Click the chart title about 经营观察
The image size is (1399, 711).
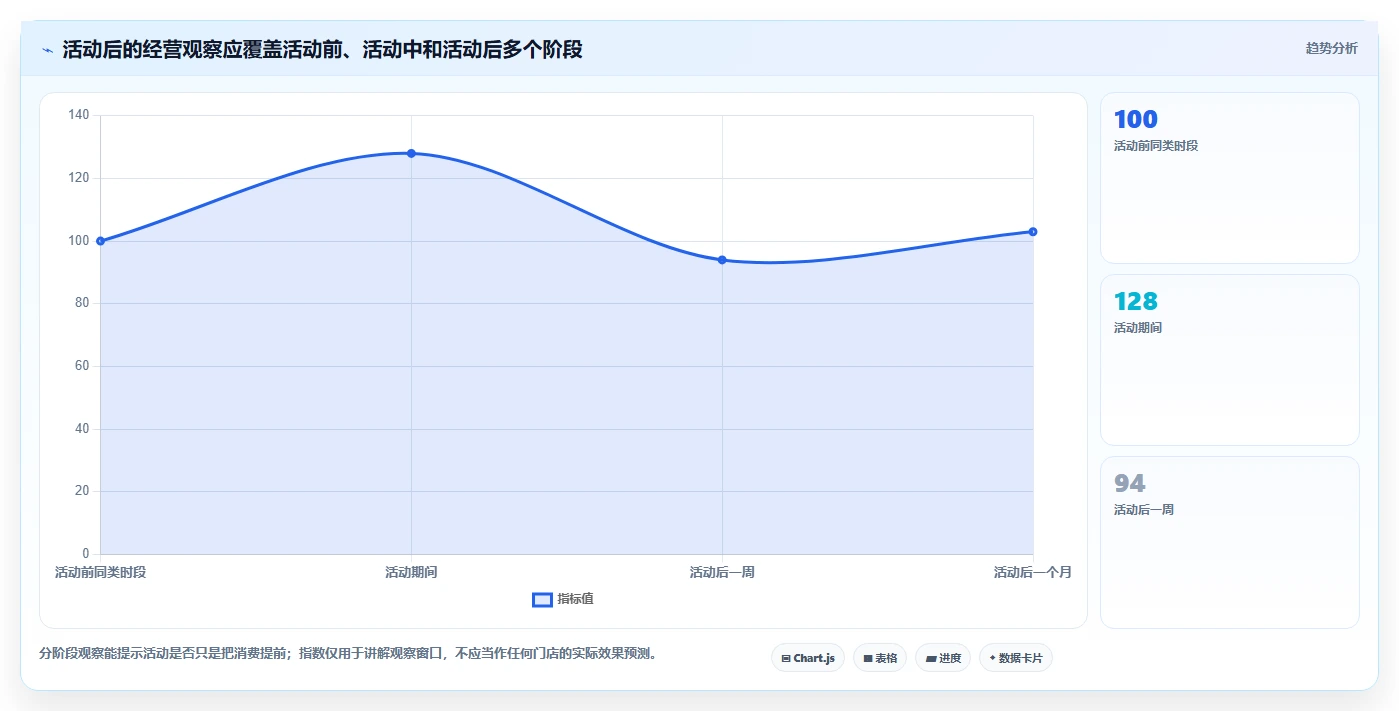click(x=322, y=49)
